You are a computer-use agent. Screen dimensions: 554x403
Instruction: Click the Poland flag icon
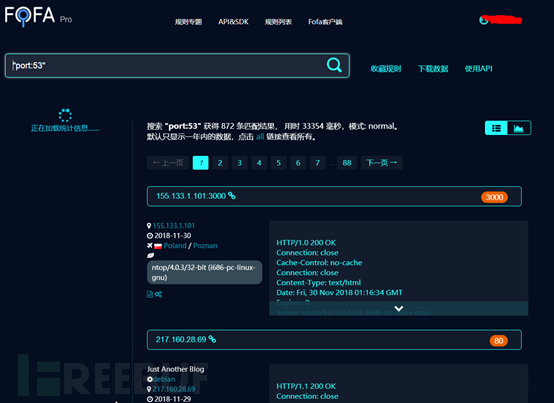coord(158,246)
